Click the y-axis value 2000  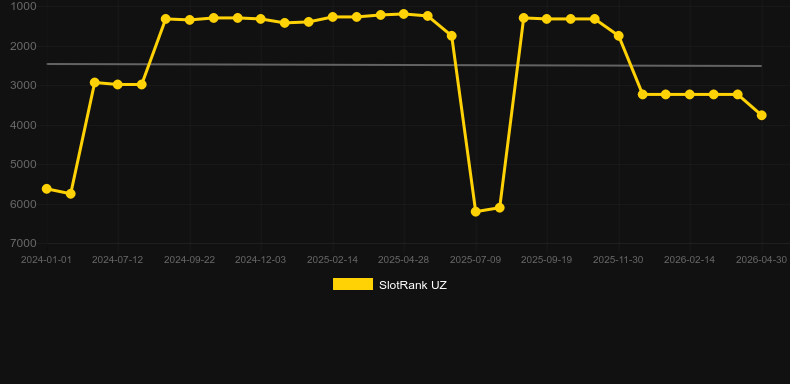point(24,46)
